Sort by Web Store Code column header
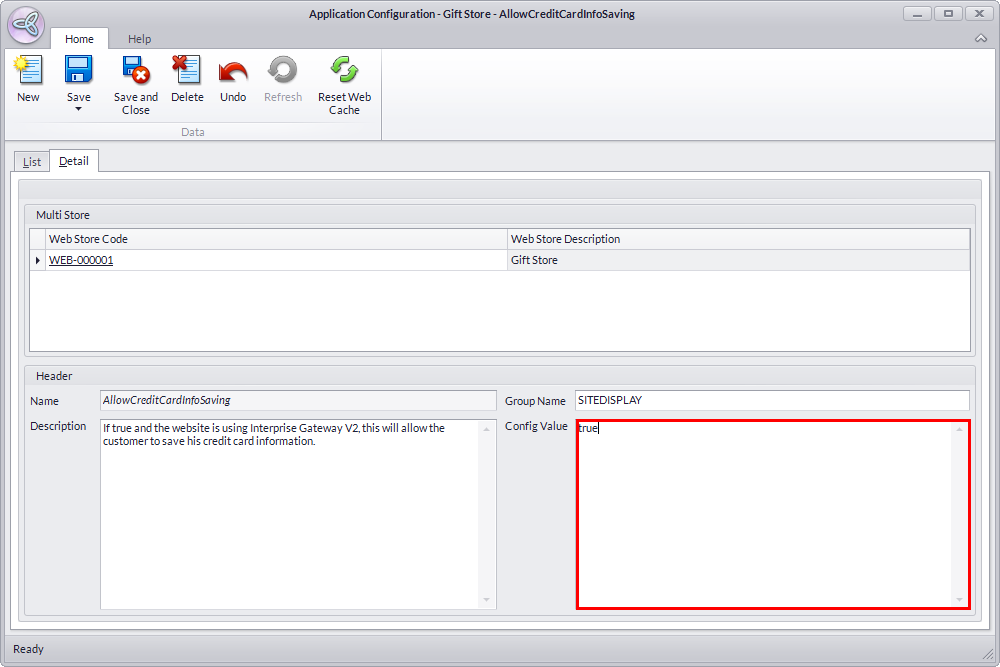 (x=275, y=239)
